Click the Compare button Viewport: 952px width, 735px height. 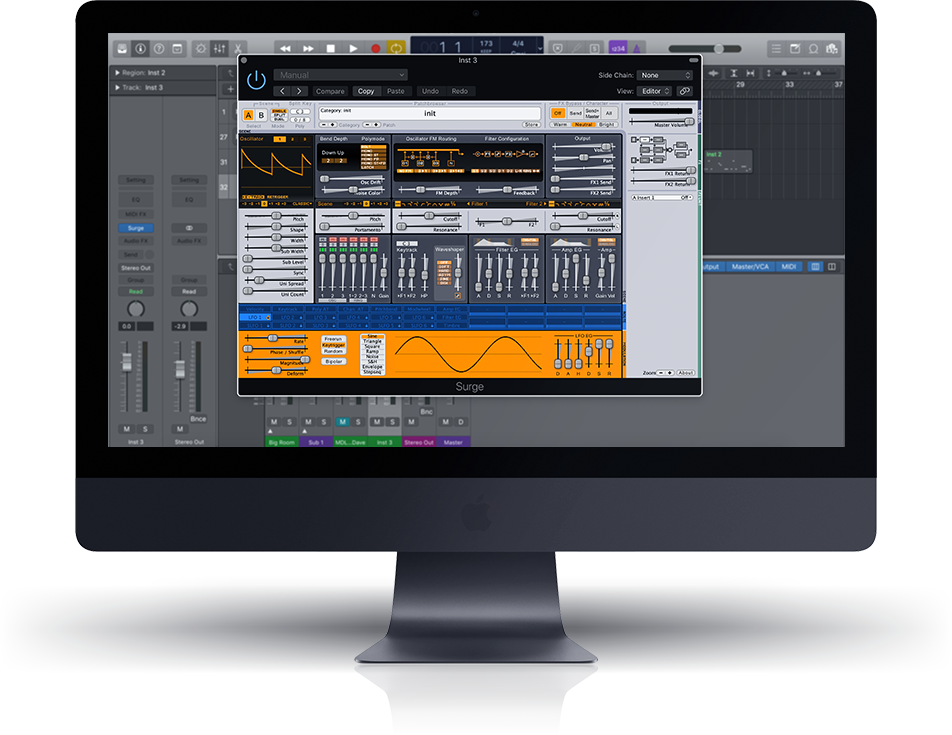pos(330,91)
